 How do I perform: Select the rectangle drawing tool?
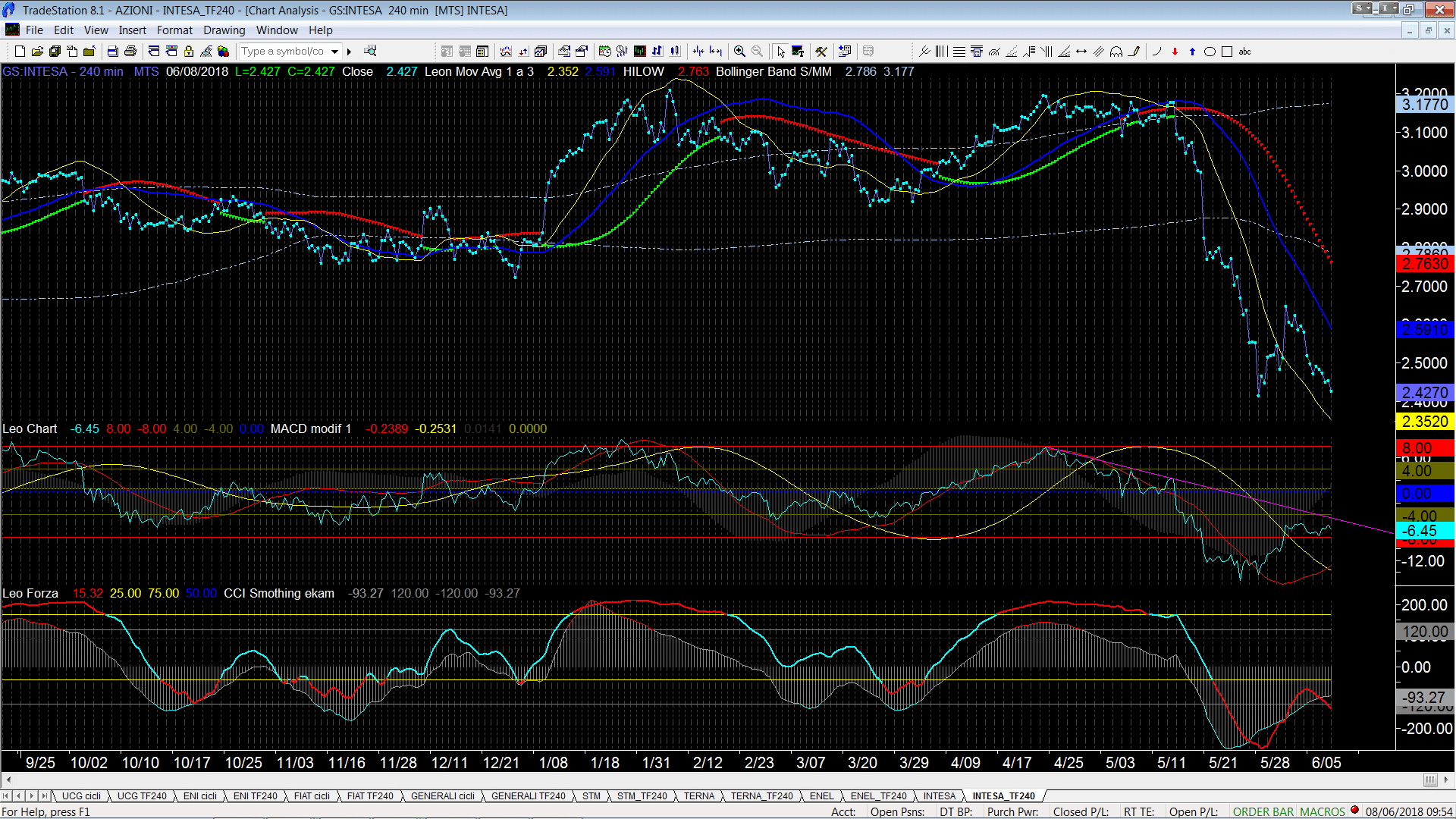pos(1227,52)
